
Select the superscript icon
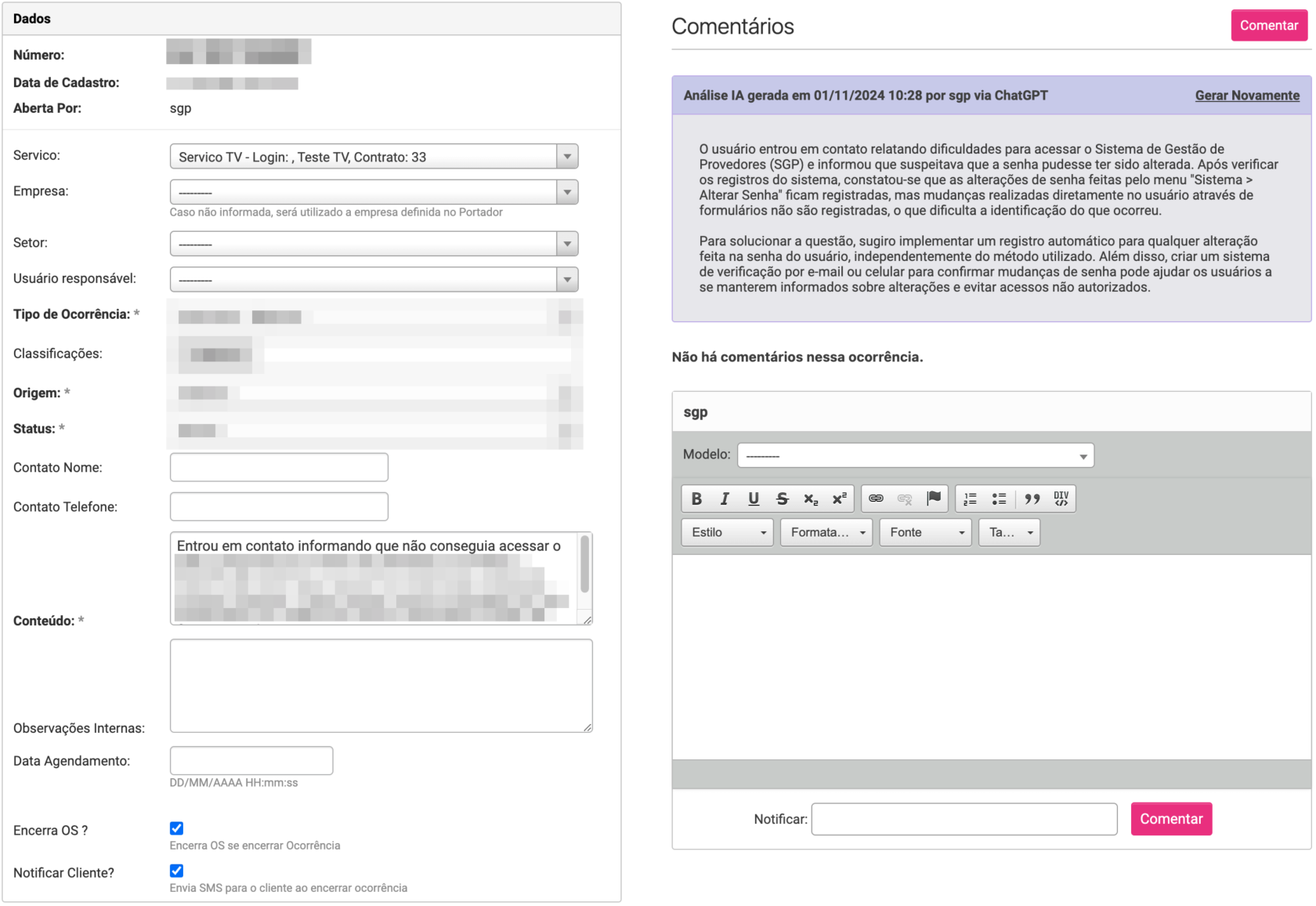pyautogui.click(x=839, y=498)
